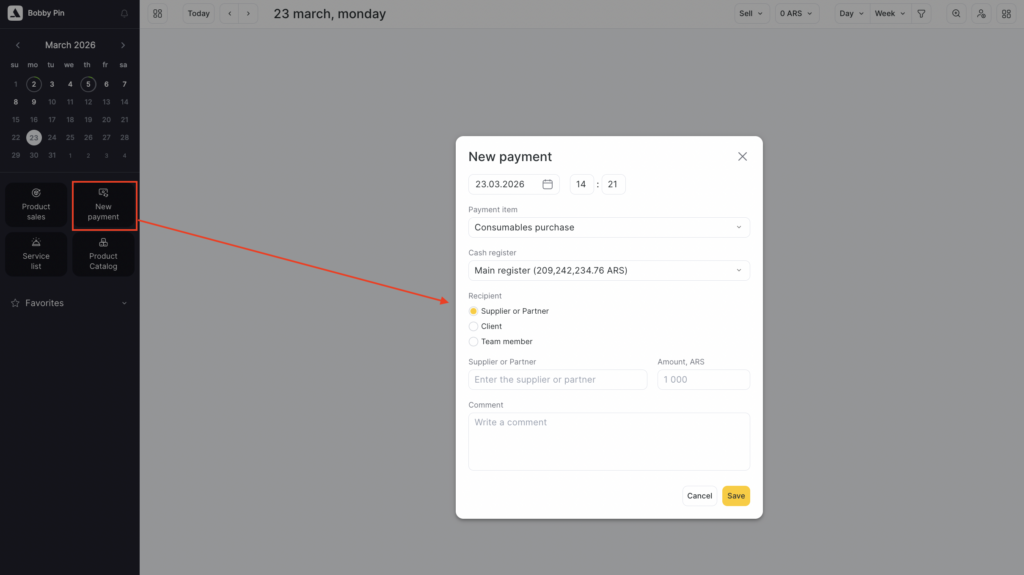Image resolution: width=1024 pixels, height=575 pixels.
Task: Go to next month in mini calendar
Action: 123,45
